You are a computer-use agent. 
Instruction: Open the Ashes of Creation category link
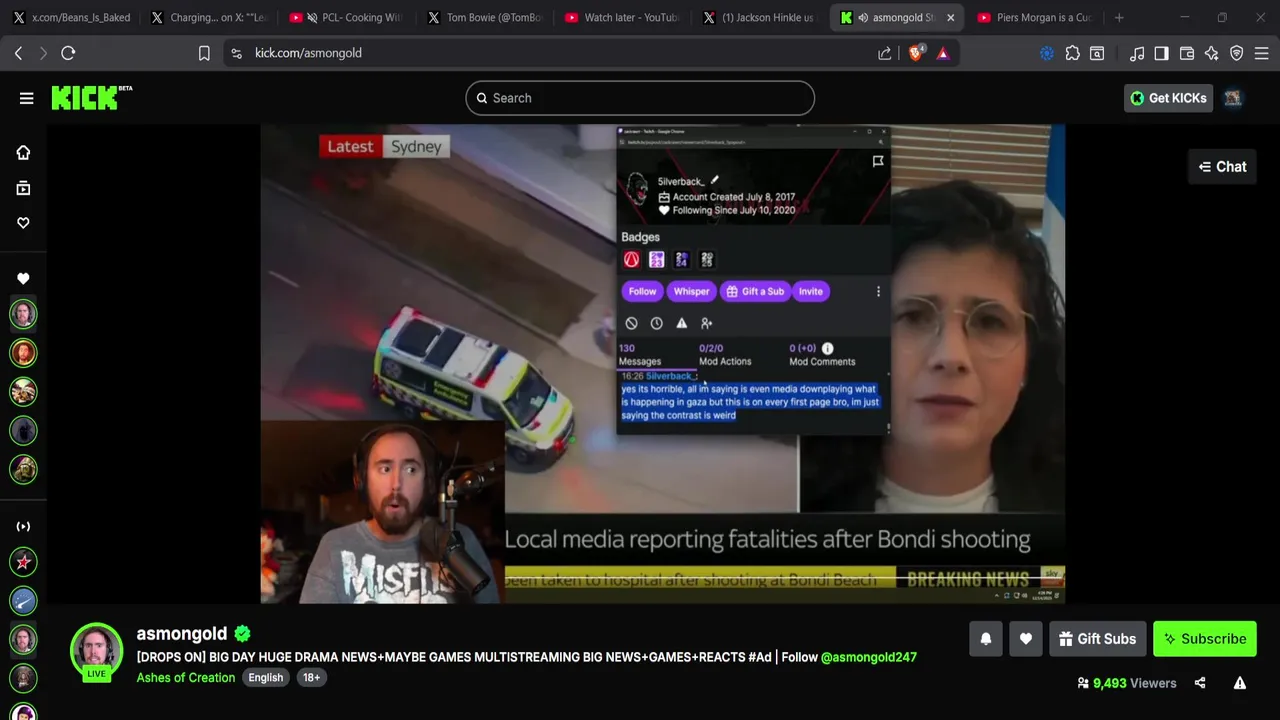click(x=186, y=677)
